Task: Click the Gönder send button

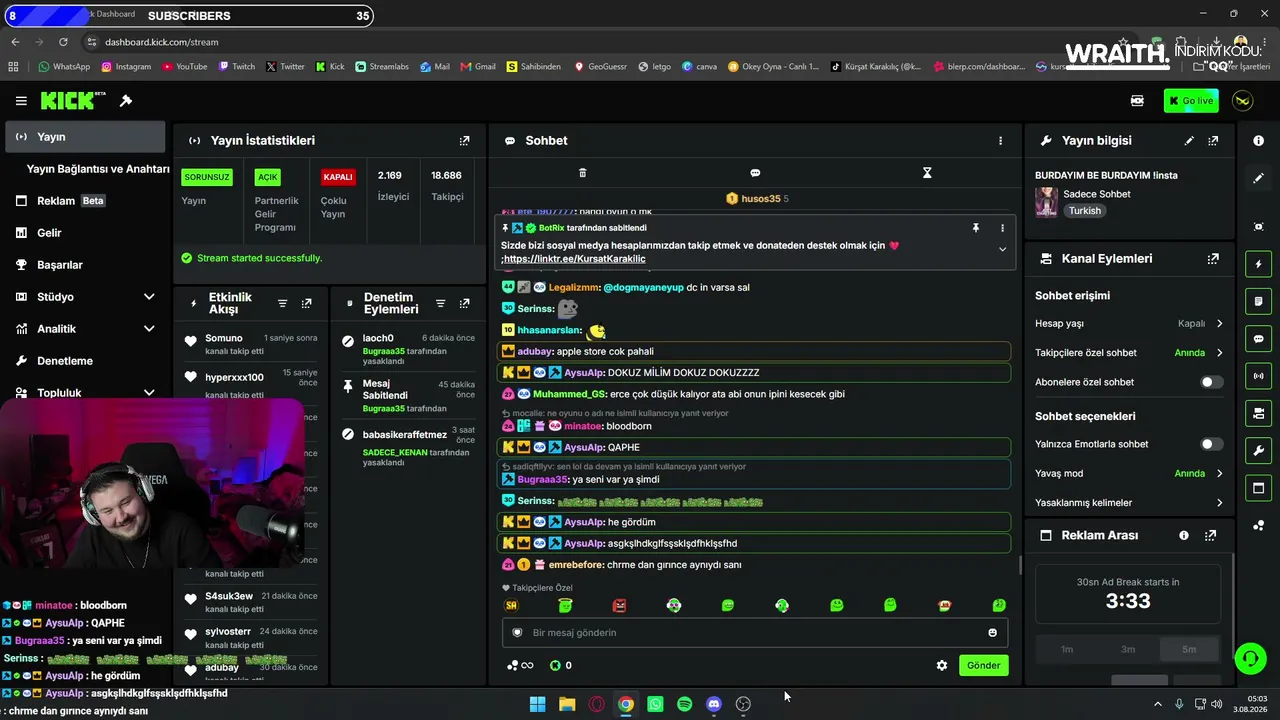Action: tap(983, 666)
